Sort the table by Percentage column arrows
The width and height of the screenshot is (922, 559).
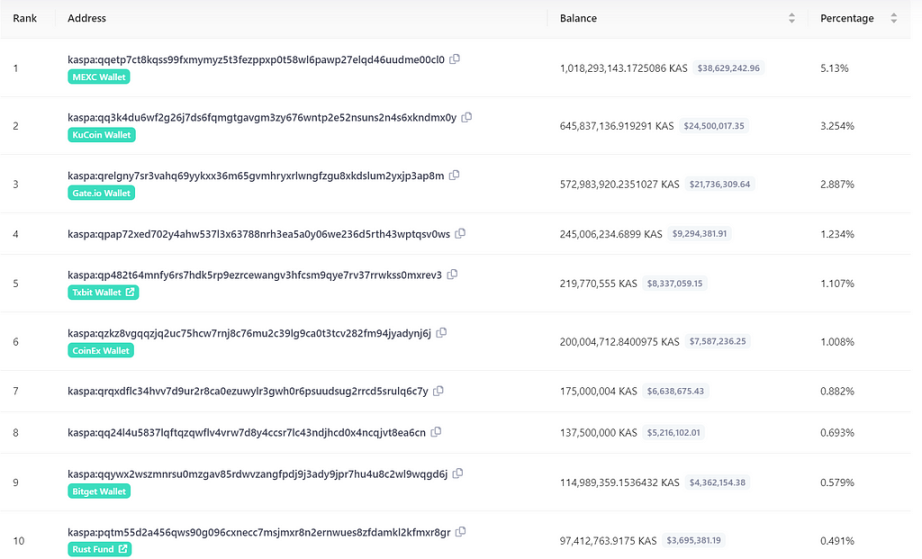pyautogui.click(x=893, y=18)
